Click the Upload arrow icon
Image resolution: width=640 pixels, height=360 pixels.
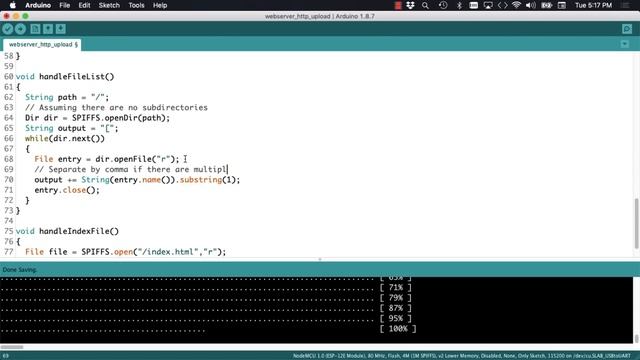20,29
